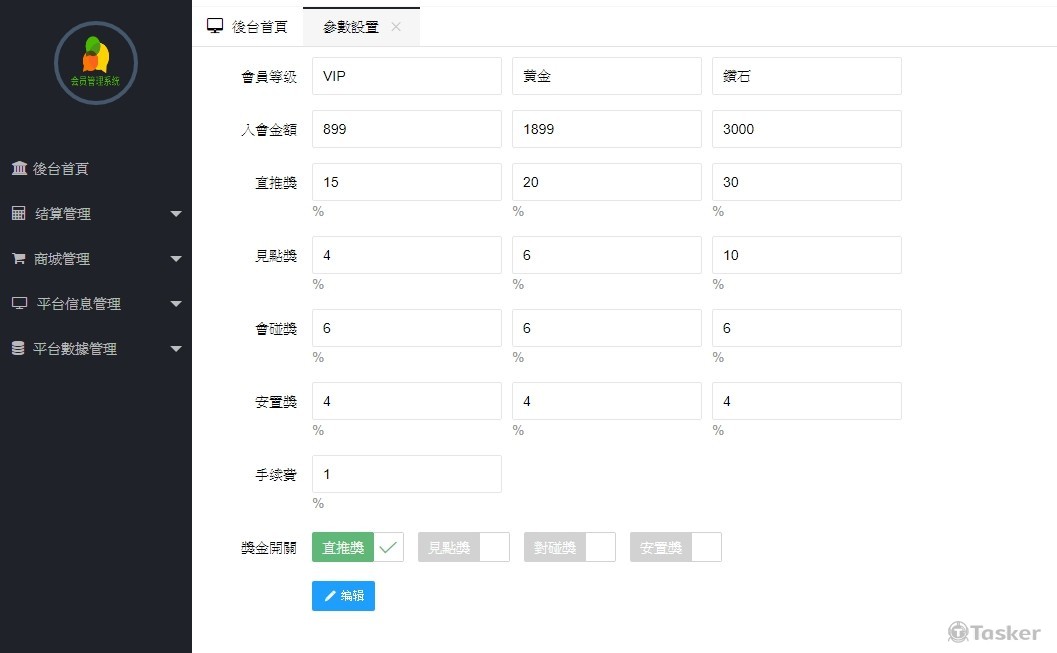Close the 參數設置 tab with X
Viewport: 1057px width, 653px height.
tap(396, 27)
